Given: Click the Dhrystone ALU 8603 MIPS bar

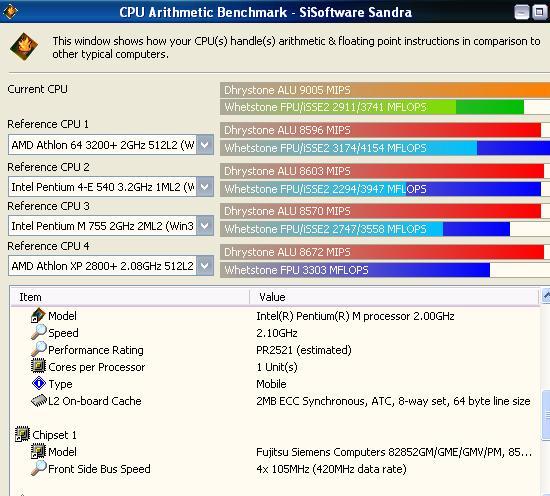Looking at the screenshot, I should (x=382, y=171).
